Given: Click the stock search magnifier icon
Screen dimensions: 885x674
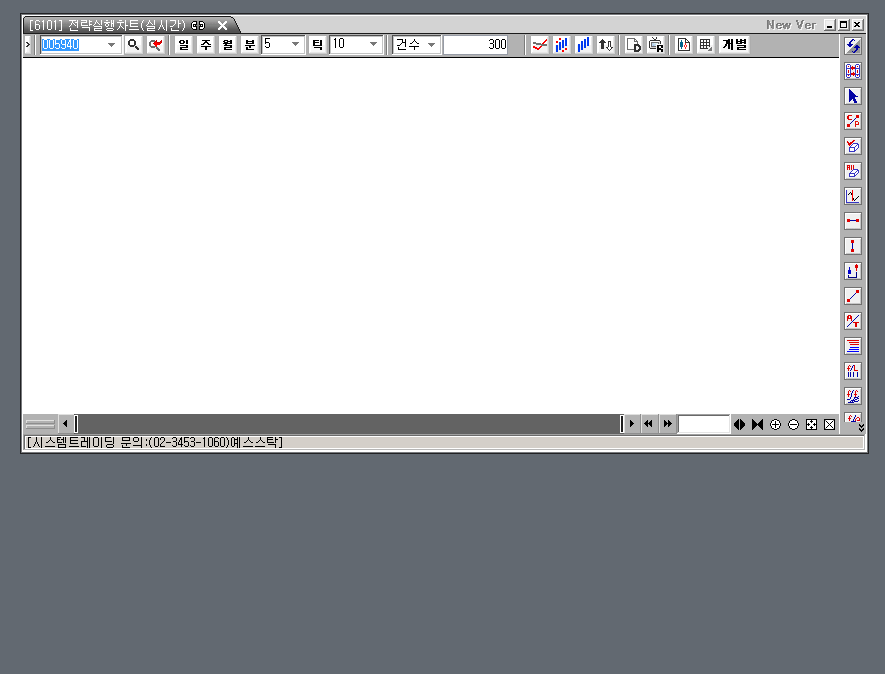Looking at the screenshot, I should point(133,45).
